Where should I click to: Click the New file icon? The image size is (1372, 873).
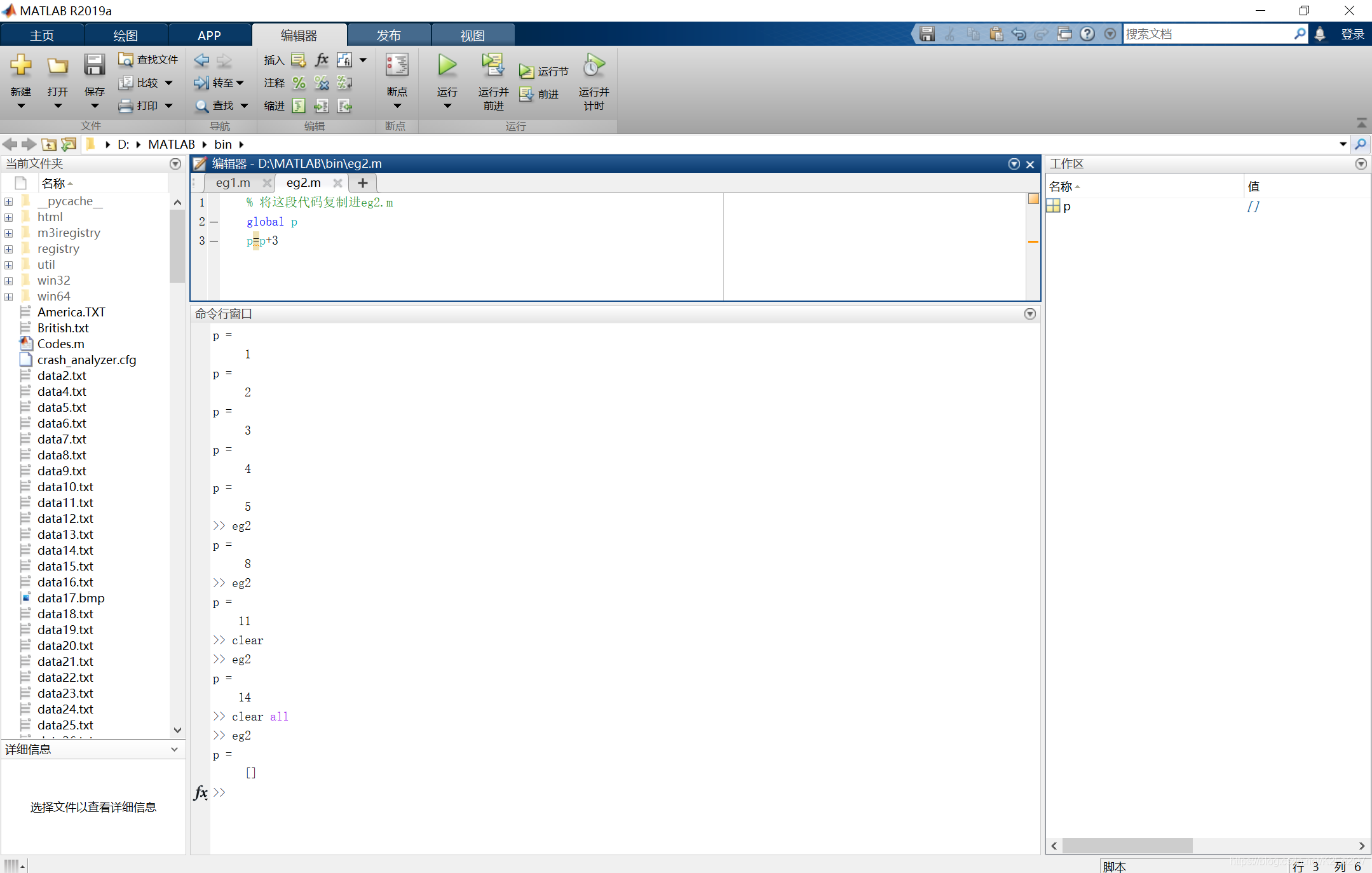[20, 65]
